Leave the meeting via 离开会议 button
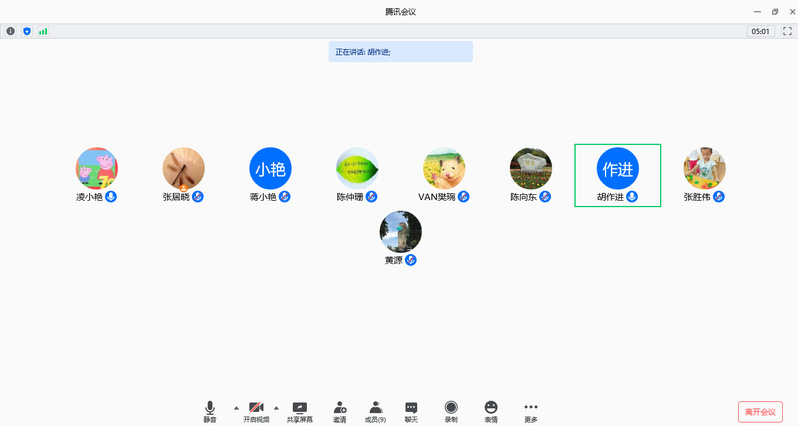 coord(760,411)
